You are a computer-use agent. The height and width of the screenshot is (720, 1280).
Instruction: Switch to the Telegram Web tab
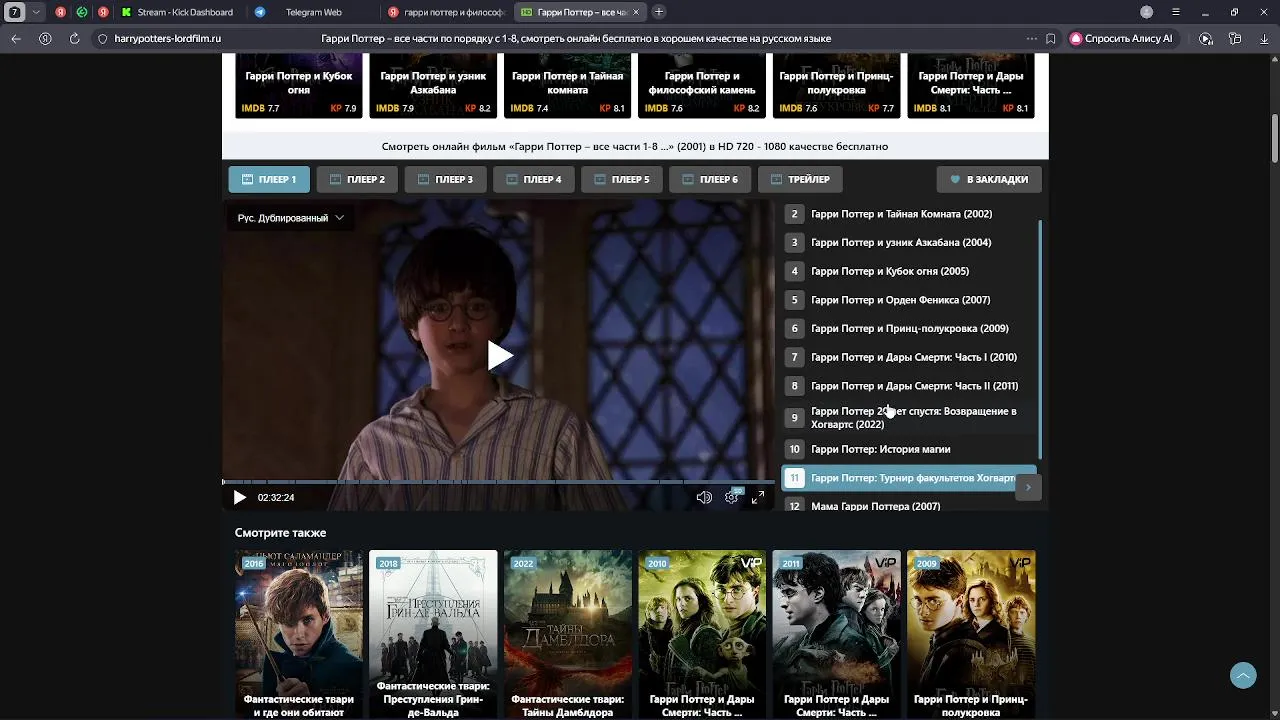tap(312, 12)
